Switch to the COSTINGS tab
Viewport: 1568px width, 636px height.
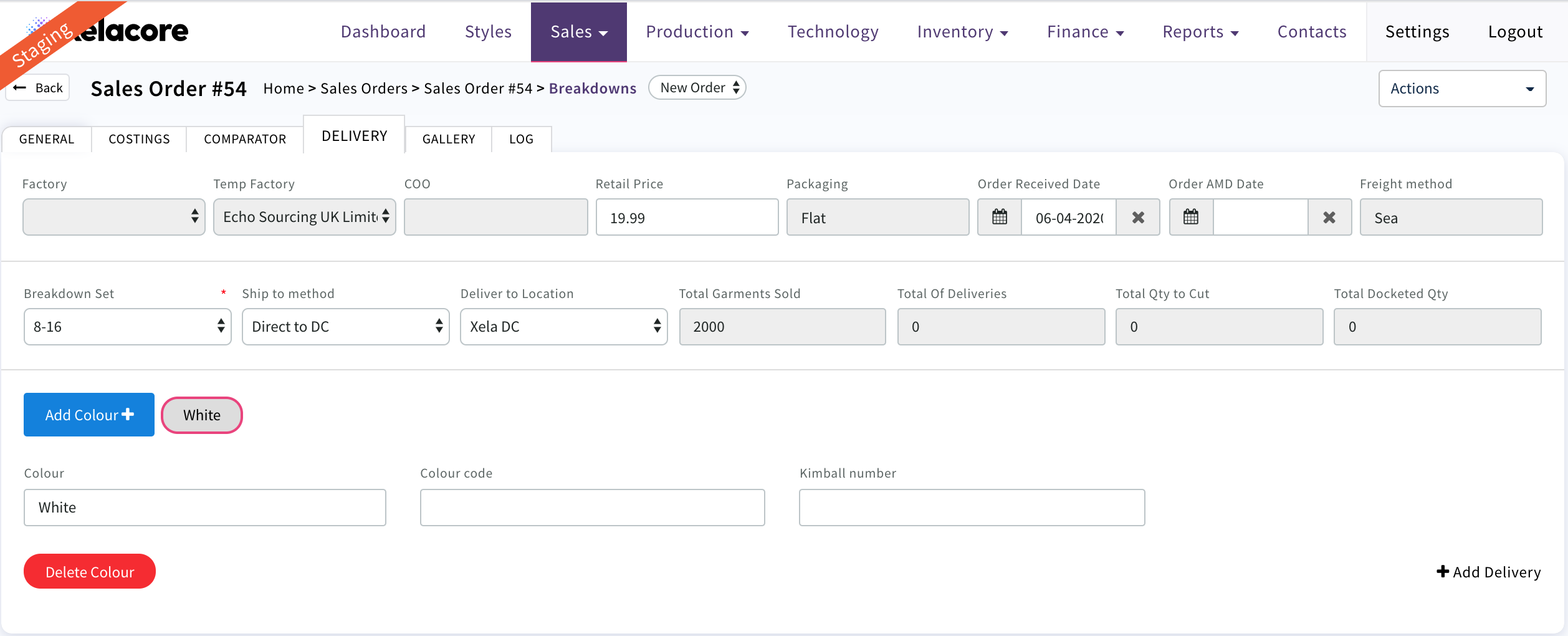(x=139, y=139)
